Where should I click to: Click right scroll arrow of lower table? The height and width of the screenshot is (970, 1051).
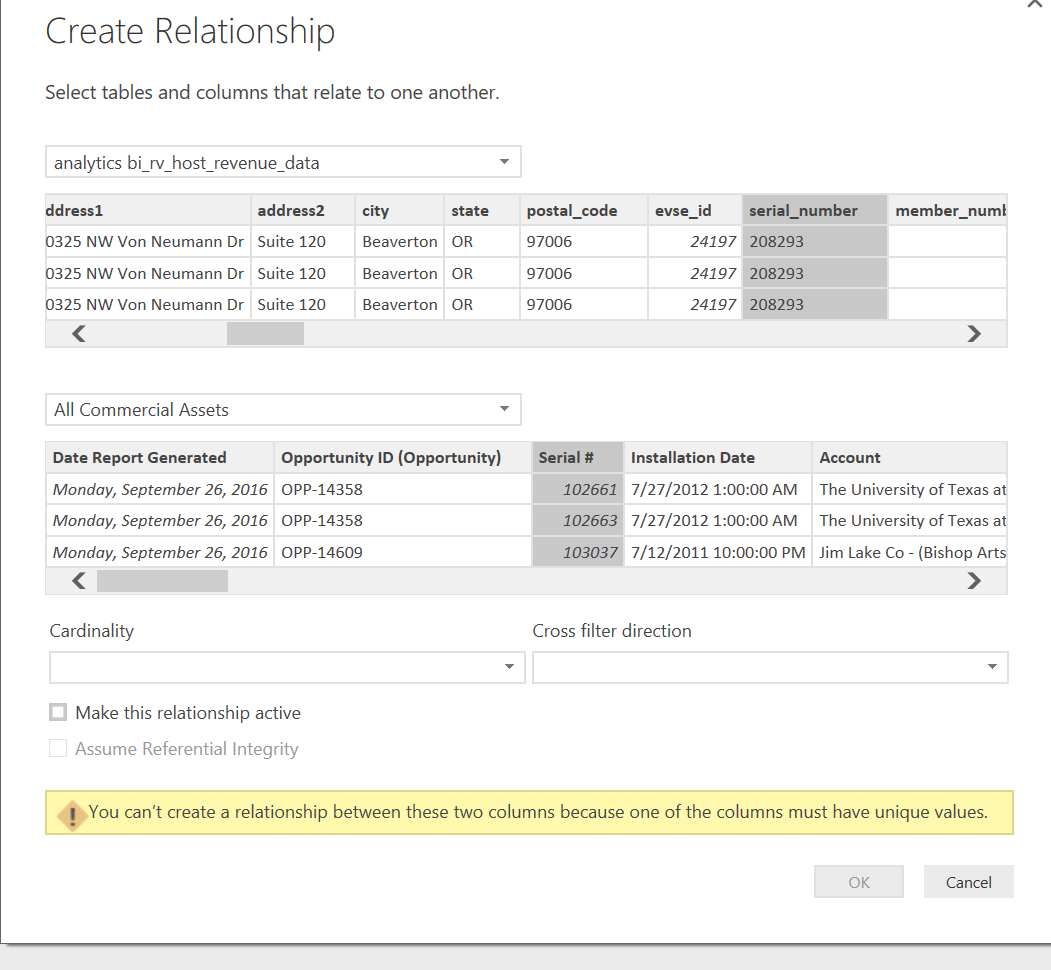(974, 581)
